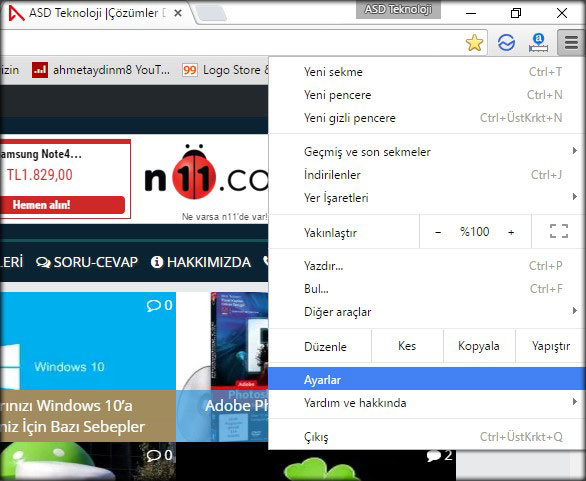This screenshot has height=481, width=586.
Task: Click the bookmark star icon
Action: tap(474, 43)
